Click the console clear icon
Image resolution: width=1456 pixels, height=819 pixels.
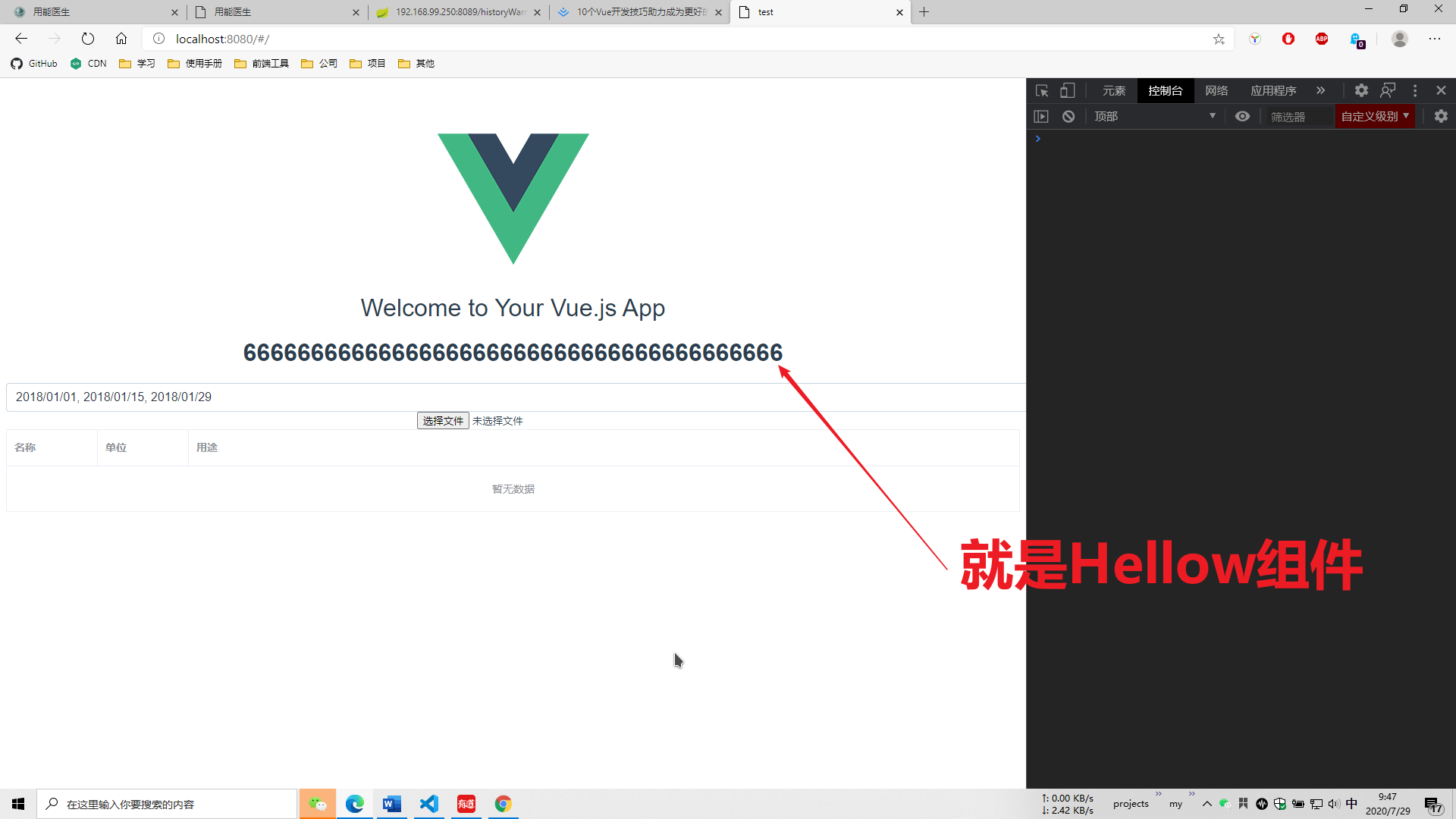1068,116
